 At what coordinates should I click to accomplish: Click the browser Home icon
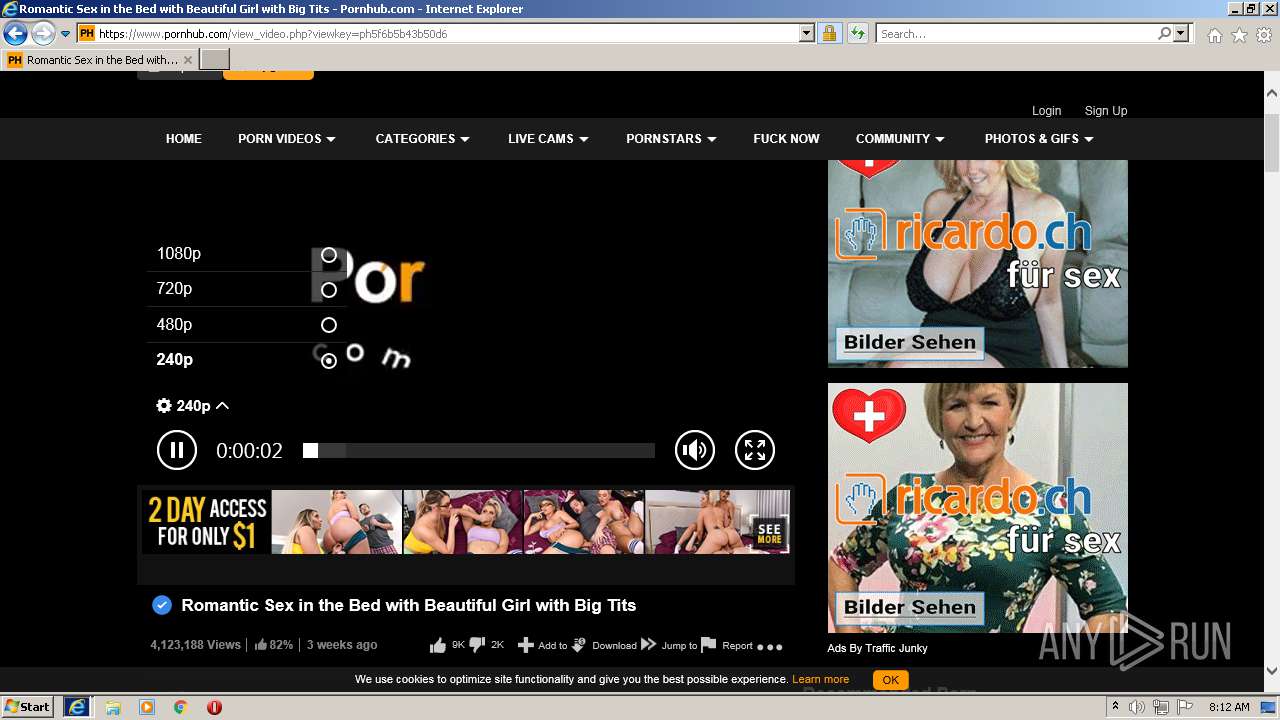(1214, 35)
